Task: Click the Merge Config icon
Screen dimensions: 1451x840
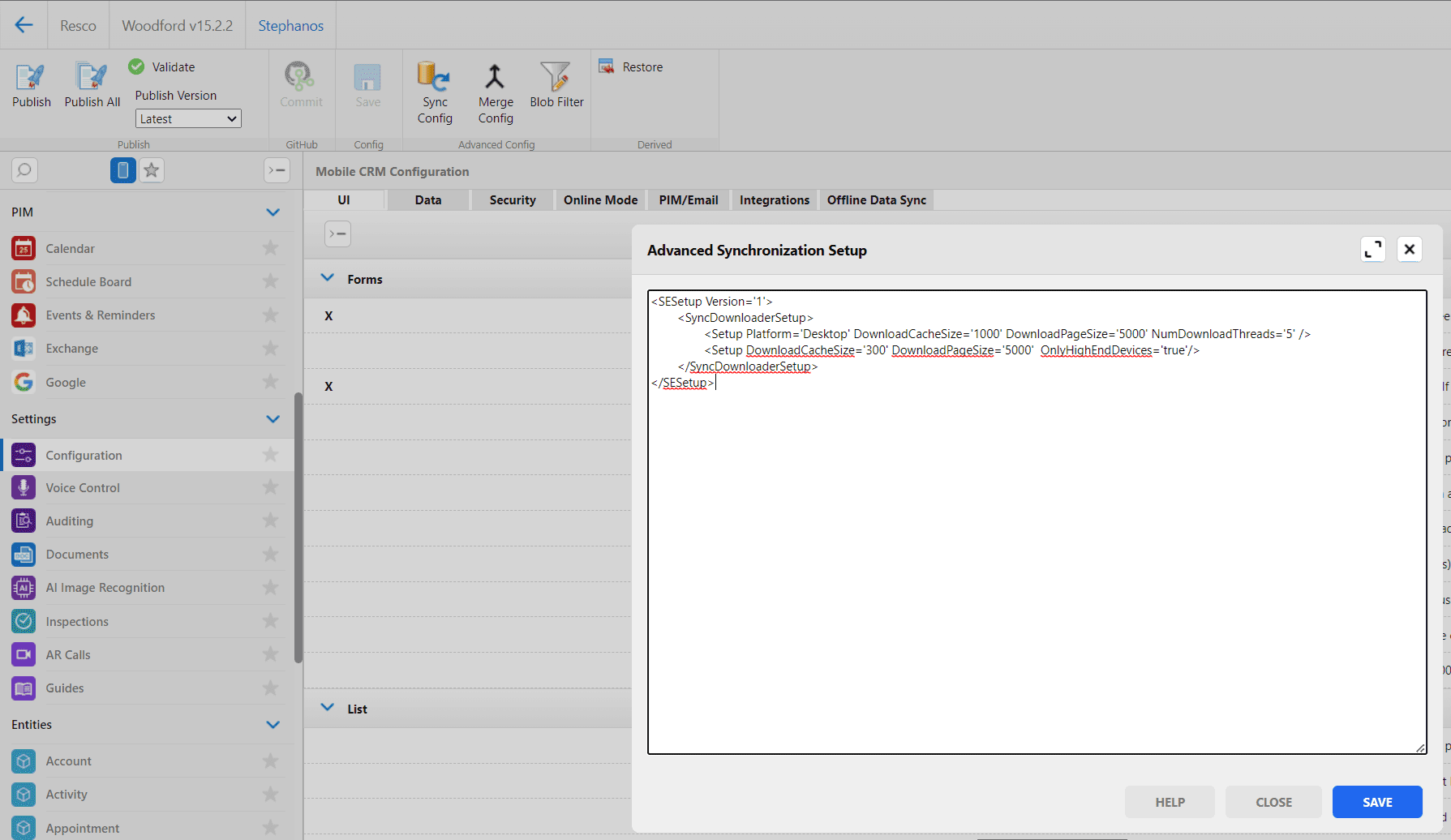Action: pyautogui.click(x=495, y=77)
